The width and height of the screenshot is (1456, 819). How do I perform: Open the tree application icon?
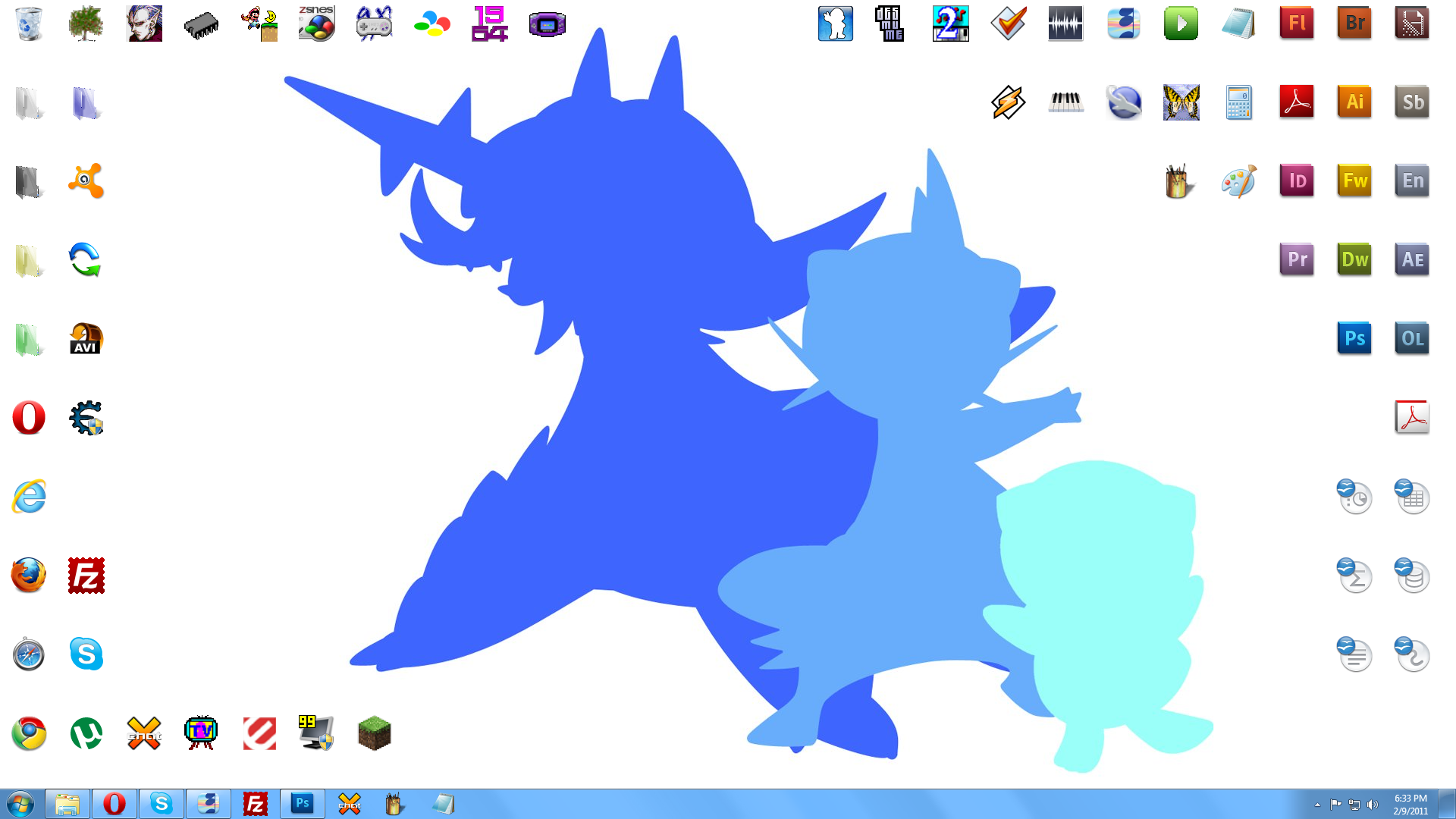point(86,24)
